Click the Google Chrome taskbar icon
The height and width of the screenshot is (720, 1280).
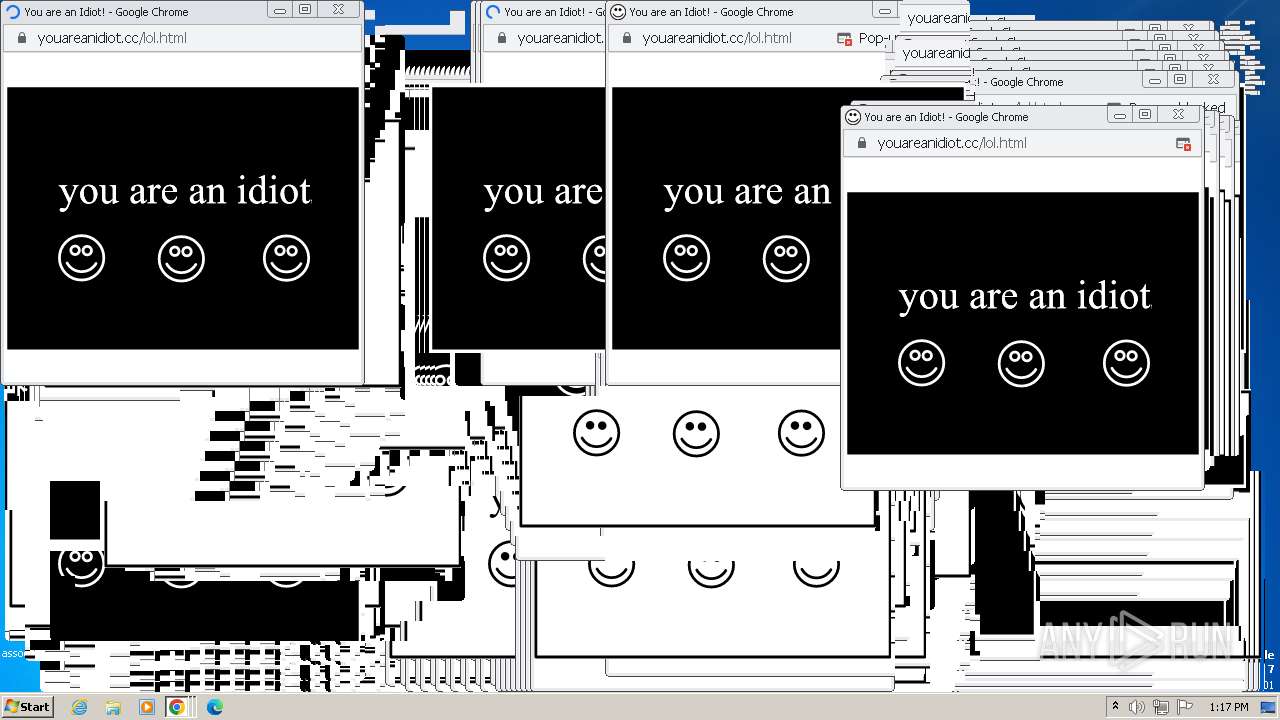[177, 707]
